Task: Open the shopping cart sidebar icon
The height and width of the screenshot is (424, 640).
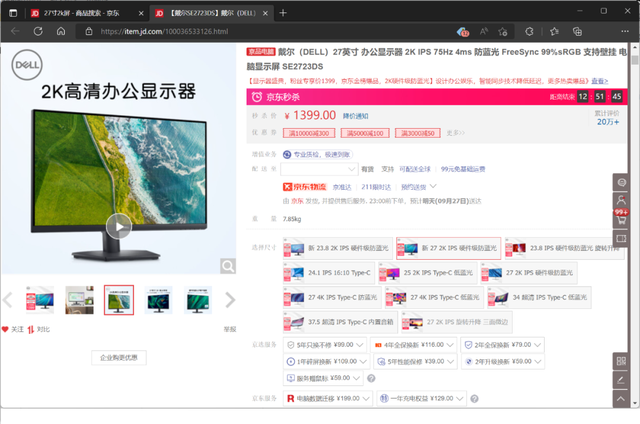Action: click(x=621, y=220)
